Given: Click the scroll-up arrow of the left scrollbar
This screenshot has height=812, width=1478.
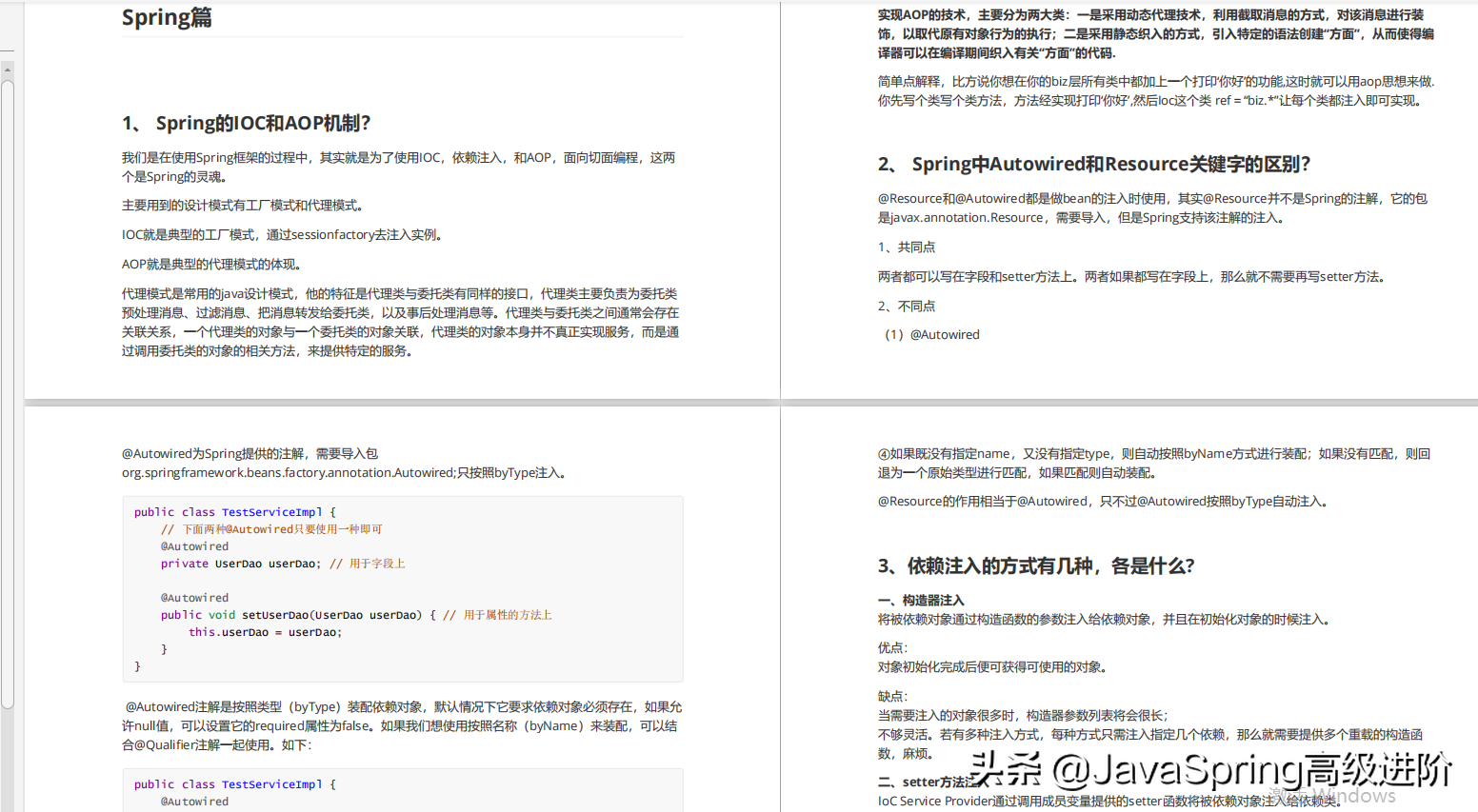Looking at the screenshot, I should (x=7, y=69).
